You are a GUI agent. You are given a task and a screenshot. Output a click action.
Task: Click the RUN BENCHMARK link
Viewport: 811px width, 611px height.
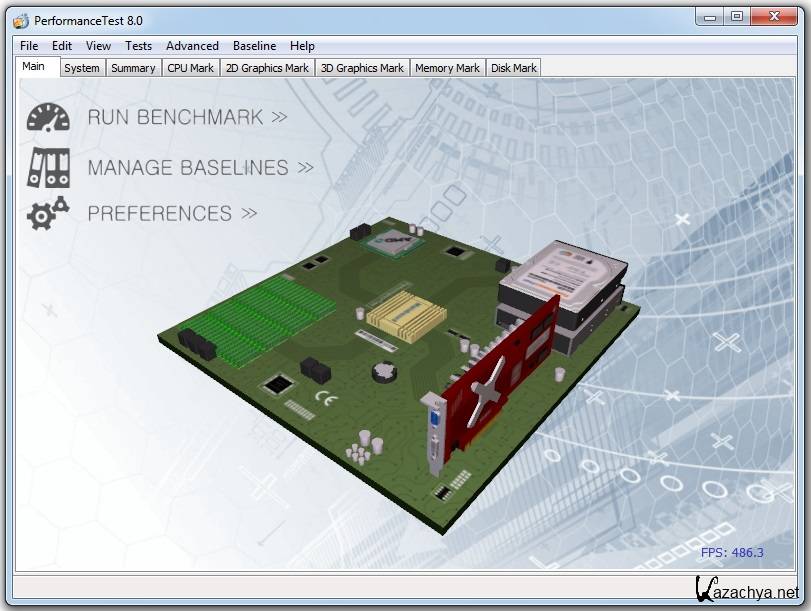(187, 117)
